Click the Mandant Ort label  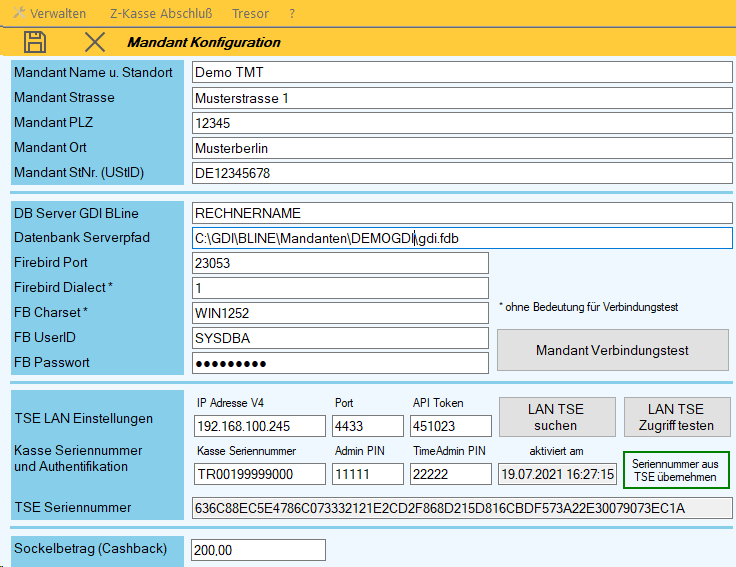(50, 147)
